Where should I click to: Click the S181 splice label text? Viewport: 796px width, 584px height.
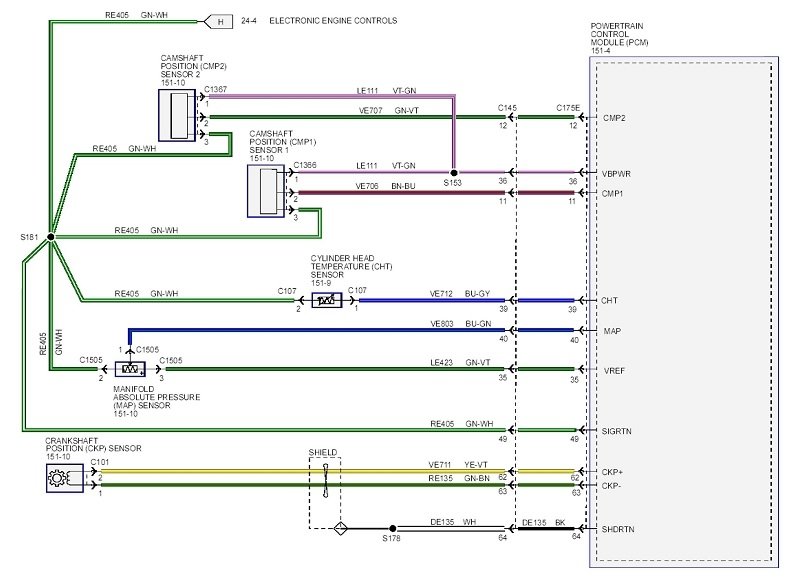(x=29, y=237)
